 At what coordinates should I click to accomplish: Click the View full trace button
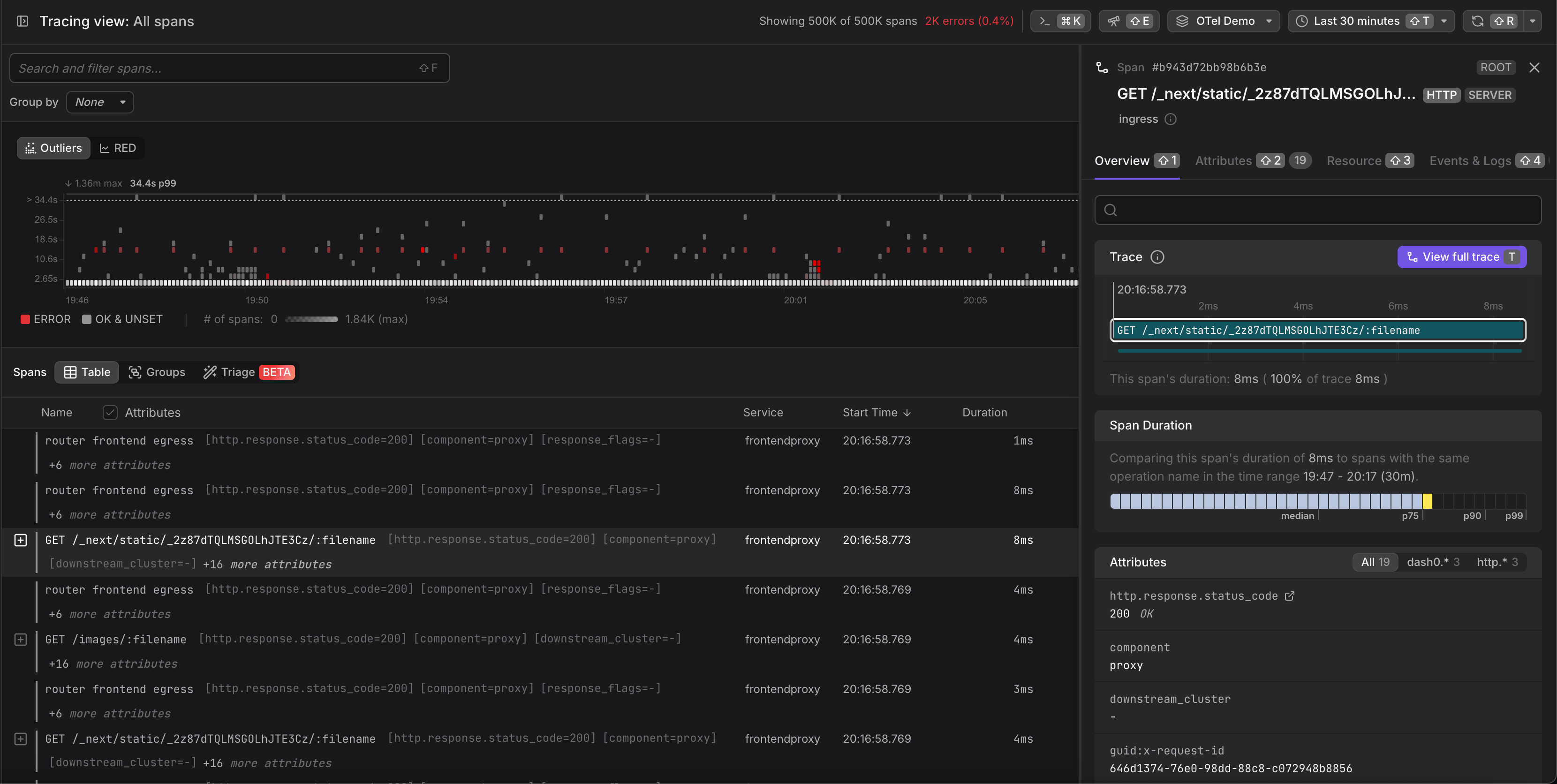[x=1461, y=257]
